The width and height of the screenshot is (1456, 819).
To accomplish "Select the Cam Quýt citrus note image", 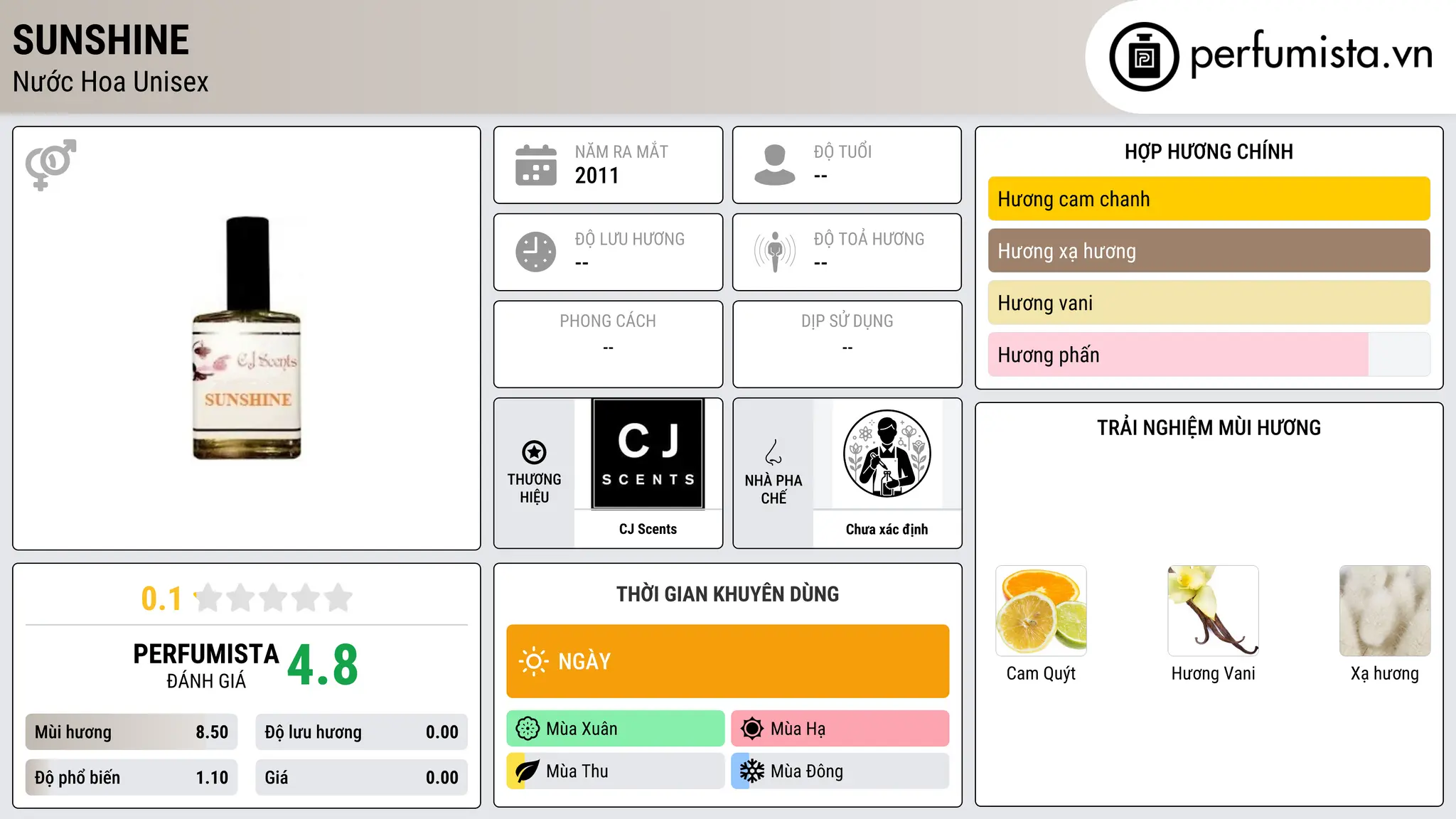I will point(1041,611).
